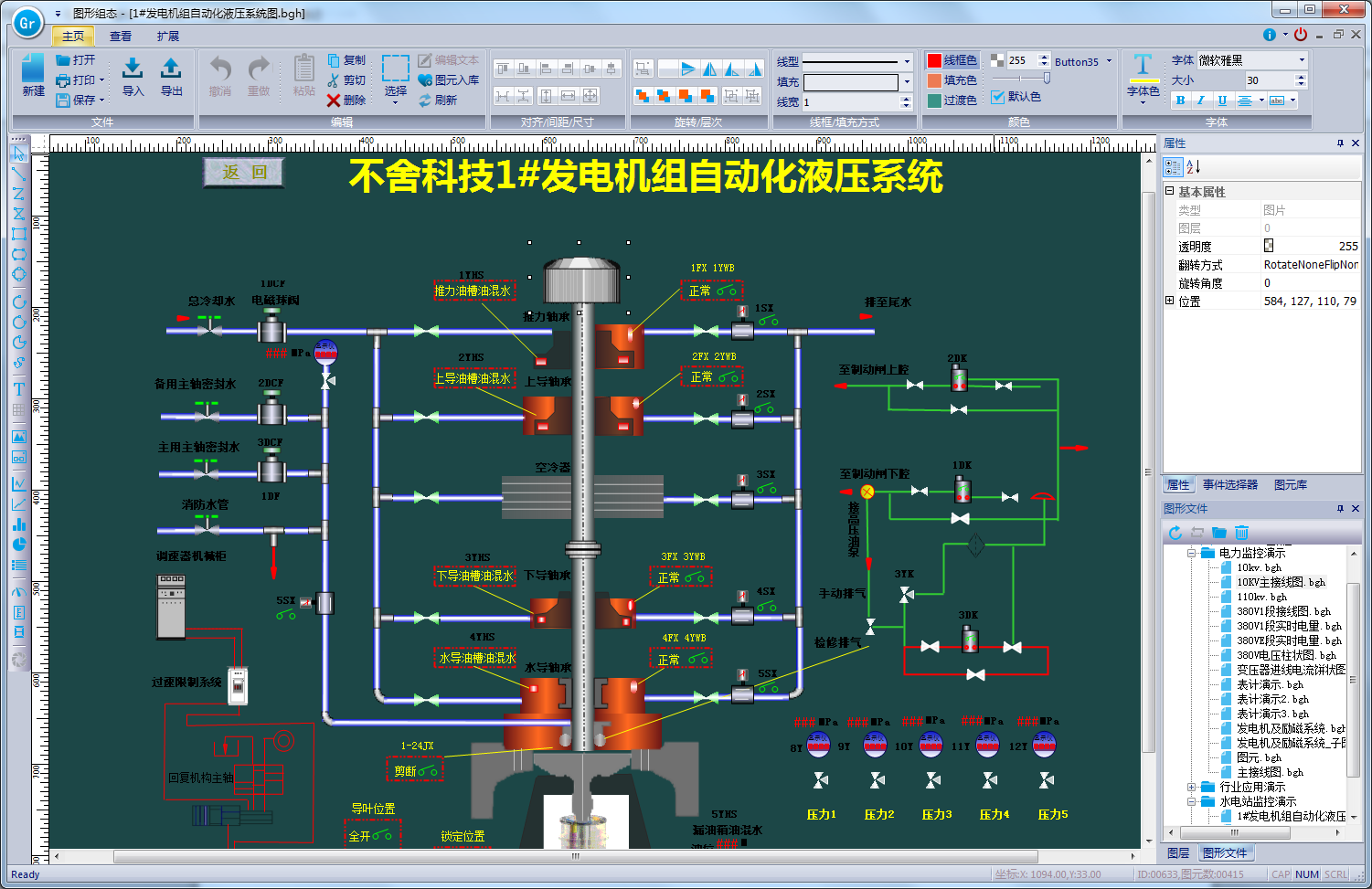Click the 删除 (Delete) red X icon
The width and height of the screenshot is (1372, 889).
click(x=334, y=101)
